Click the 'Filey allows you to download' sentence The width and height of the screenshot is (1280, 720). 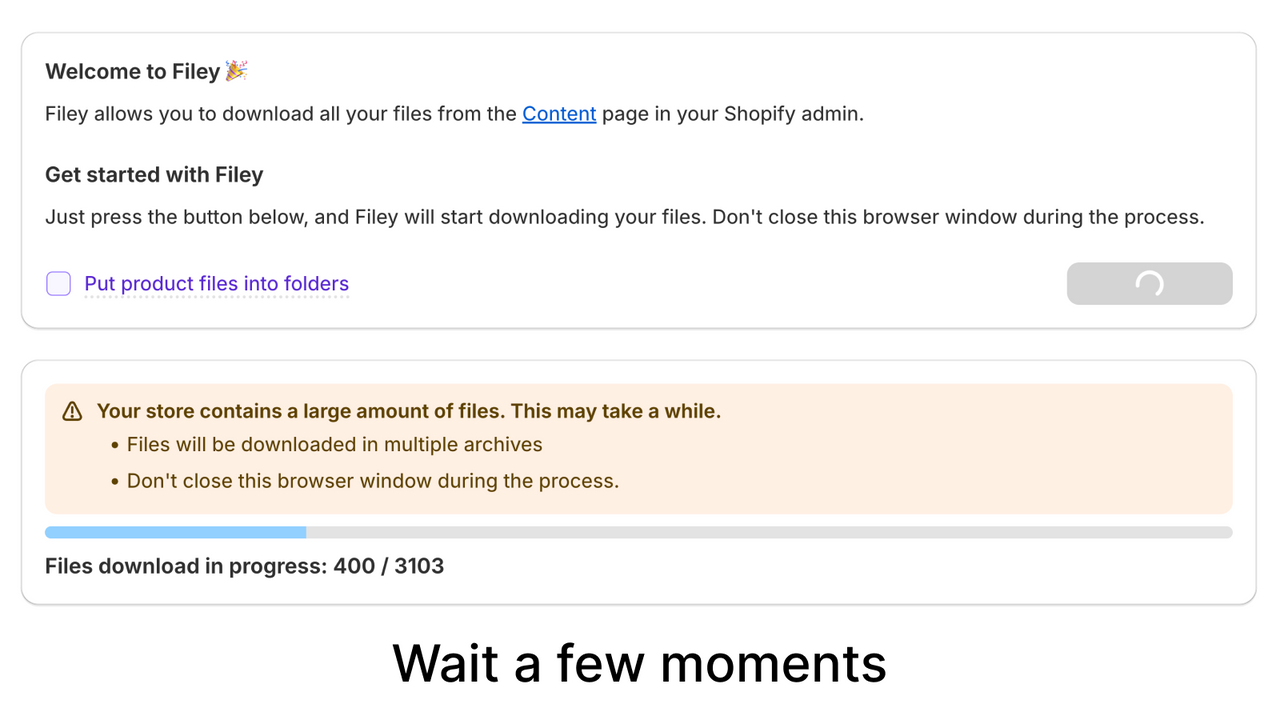click(x=454, y=114)
